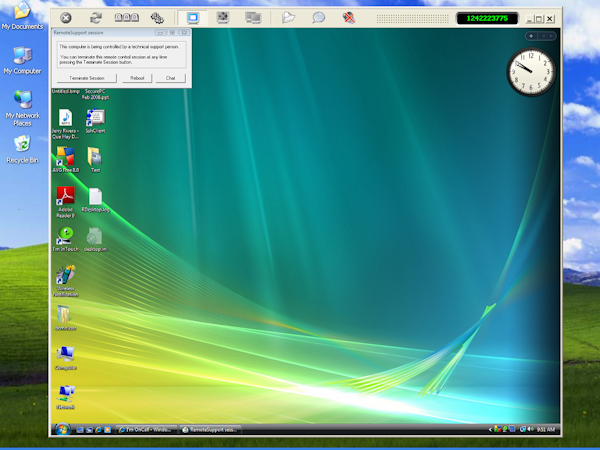Click the Chat button in RemoteSupport dialog
600x450 pixels.
170,78
